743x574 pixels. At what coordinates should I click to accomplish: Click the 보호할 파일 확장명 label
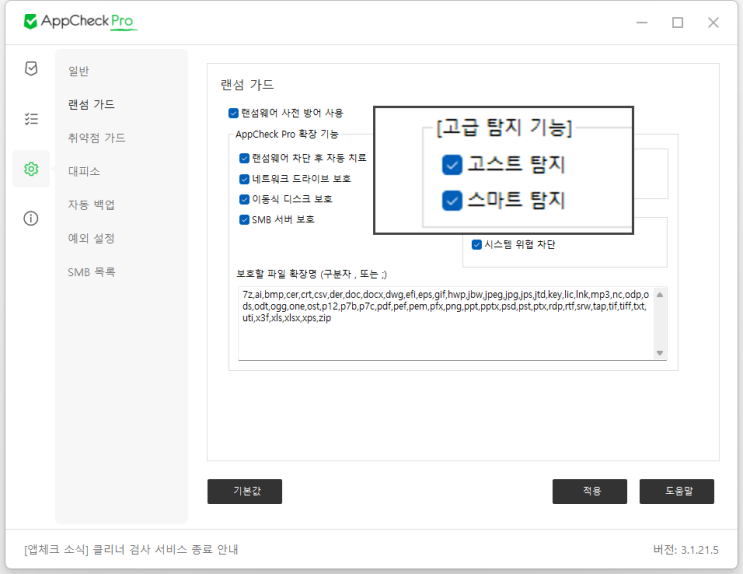coord(311,274)
